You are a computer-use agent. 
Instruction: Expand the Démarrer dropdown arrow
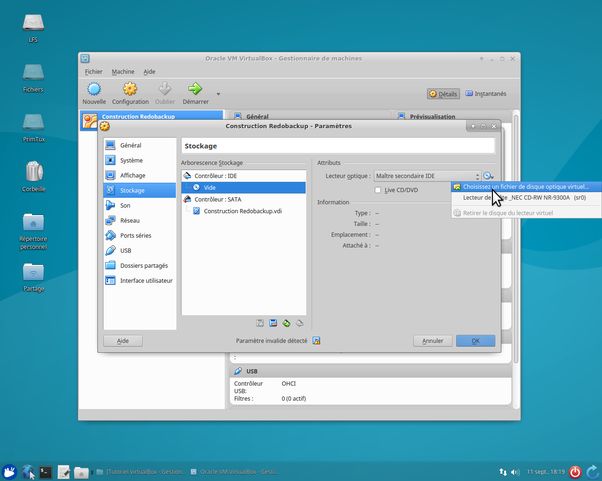tap(218, 94)
